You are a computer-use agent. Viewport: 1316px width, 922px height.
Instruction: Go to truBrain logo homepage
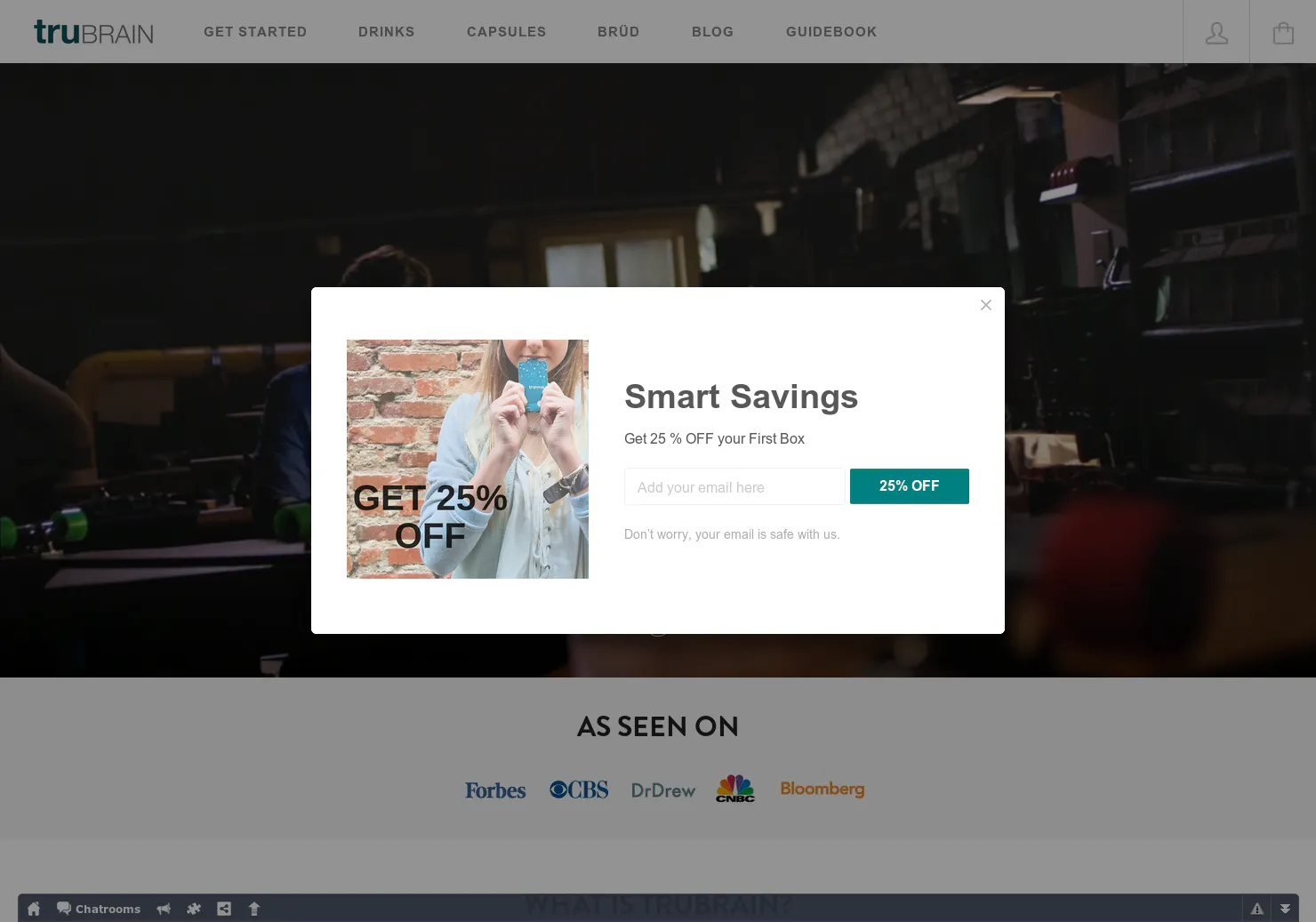click(x=93, y=32)
